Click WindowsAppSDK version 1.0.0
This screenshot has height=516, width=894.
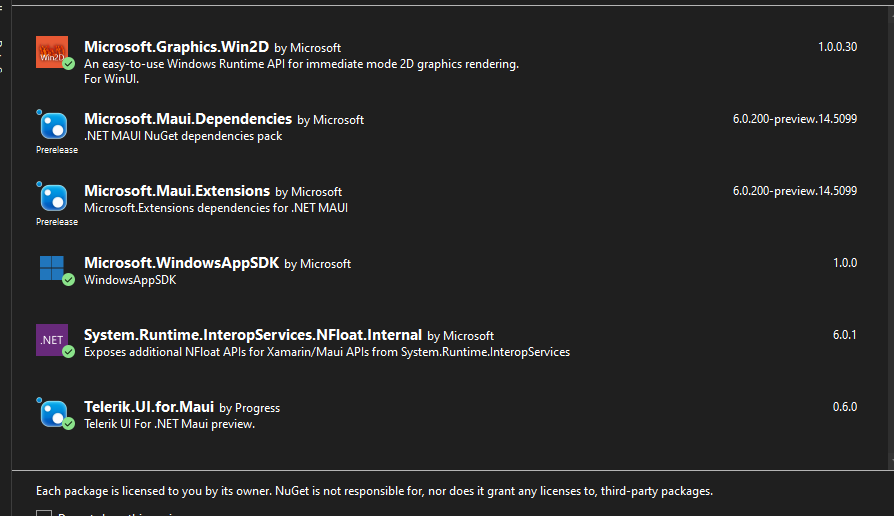845,263
